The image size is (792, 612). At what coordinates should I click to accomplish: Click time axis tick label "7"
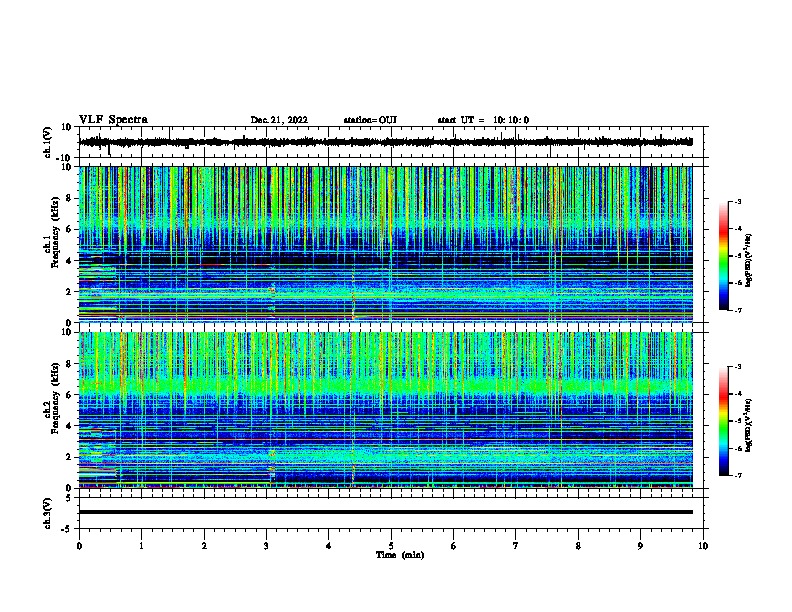pyautogui.click(x=516, y=546)
